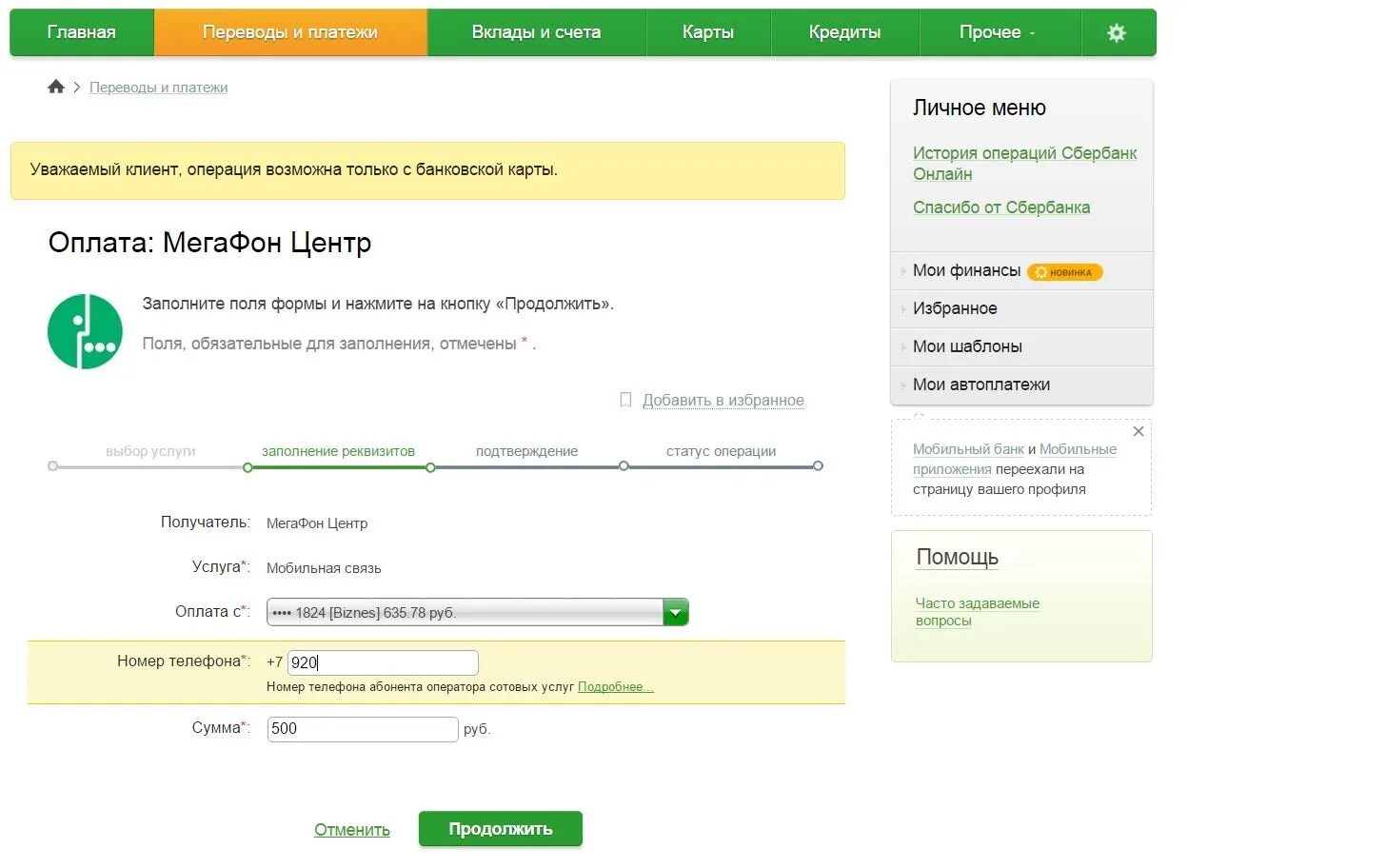Click the Оплата: МегаФон Центр heading
1386x868 pixels.
pos(209,243)
